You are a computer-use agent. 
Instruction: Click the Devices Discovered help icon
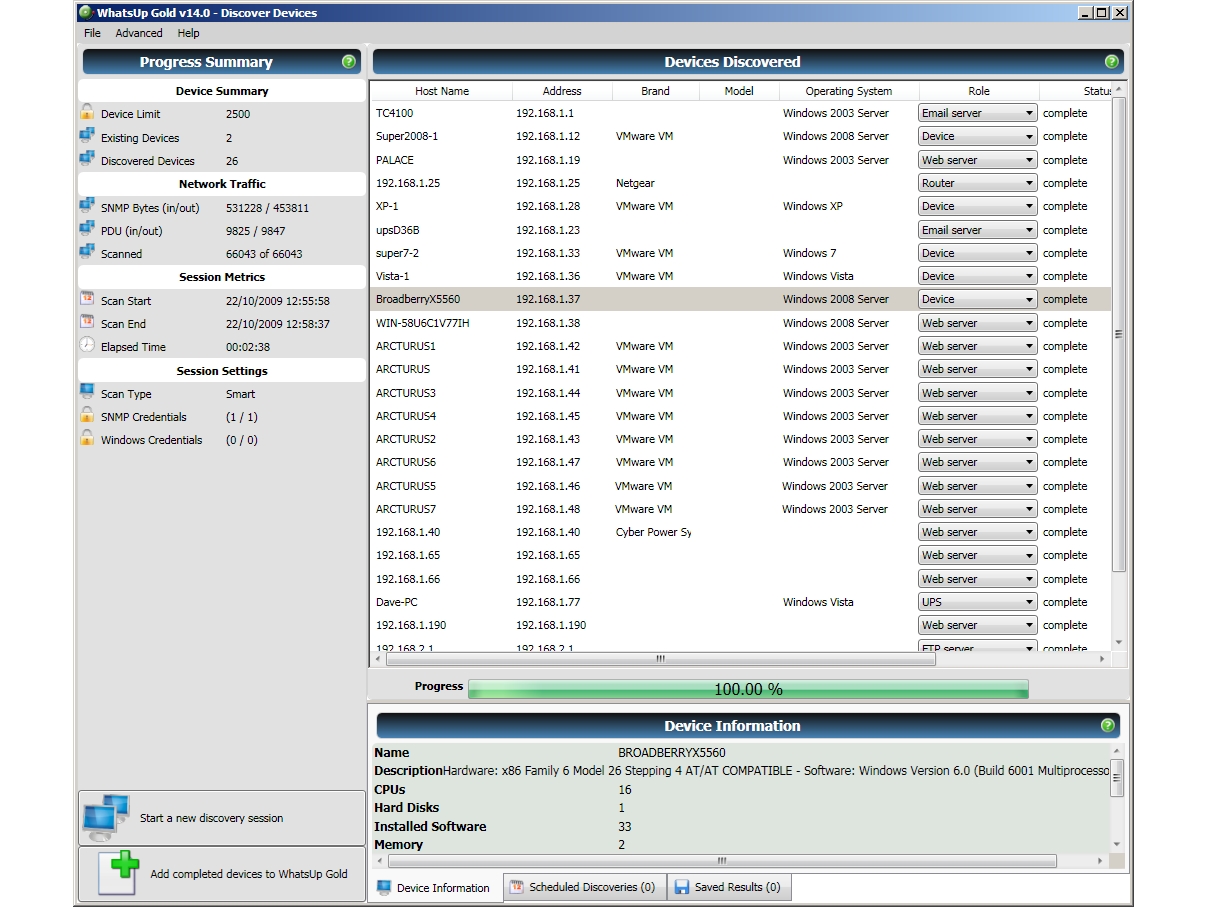[1111, 62]
